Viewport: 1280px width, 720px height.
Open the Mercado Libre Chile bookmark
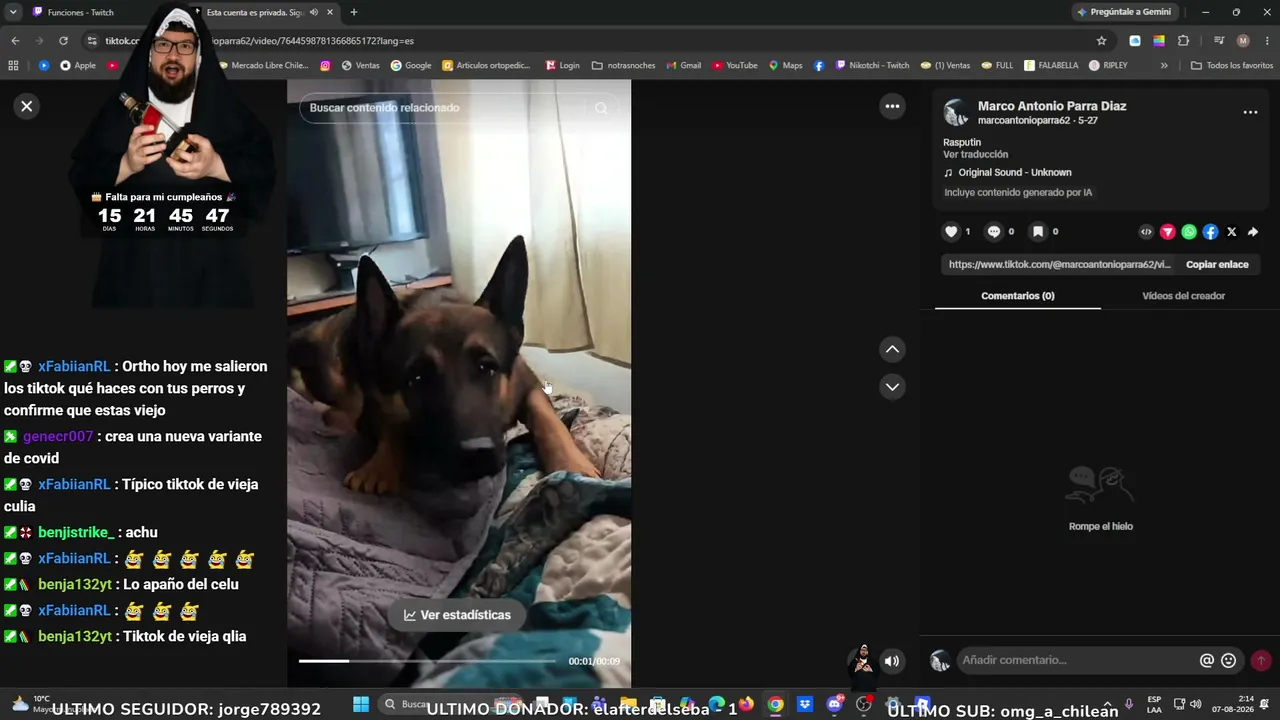263,66
